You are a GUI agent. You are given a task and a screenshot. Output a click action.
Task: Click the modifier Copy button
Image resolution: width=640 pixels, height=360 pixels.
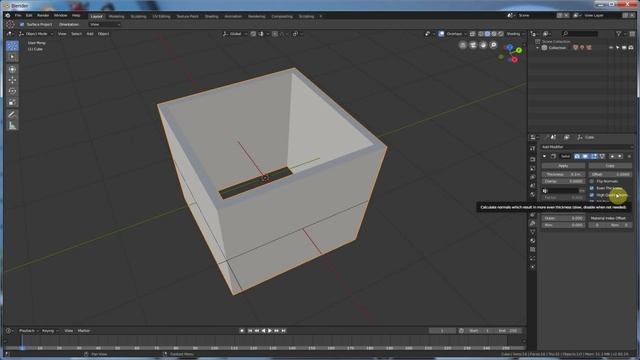610,166
